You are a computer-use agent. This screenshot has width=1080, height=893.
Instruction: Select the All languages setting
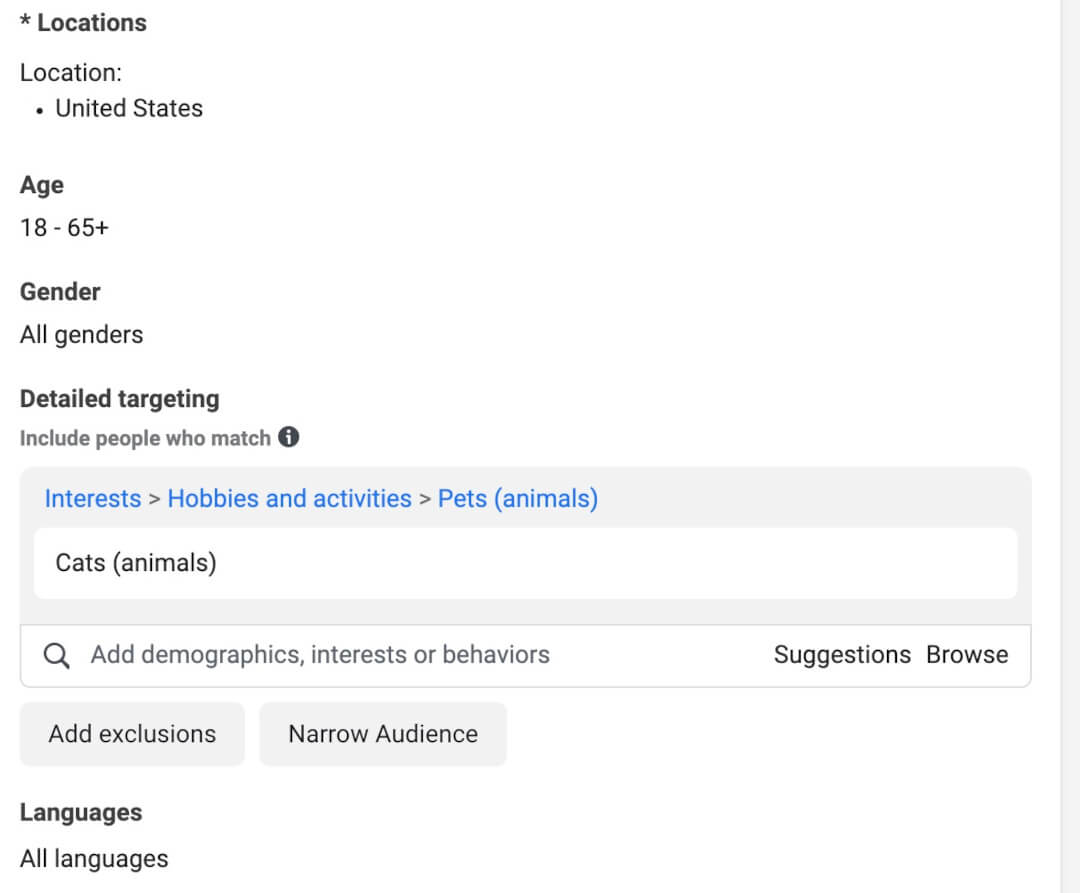tap(94, 858)
